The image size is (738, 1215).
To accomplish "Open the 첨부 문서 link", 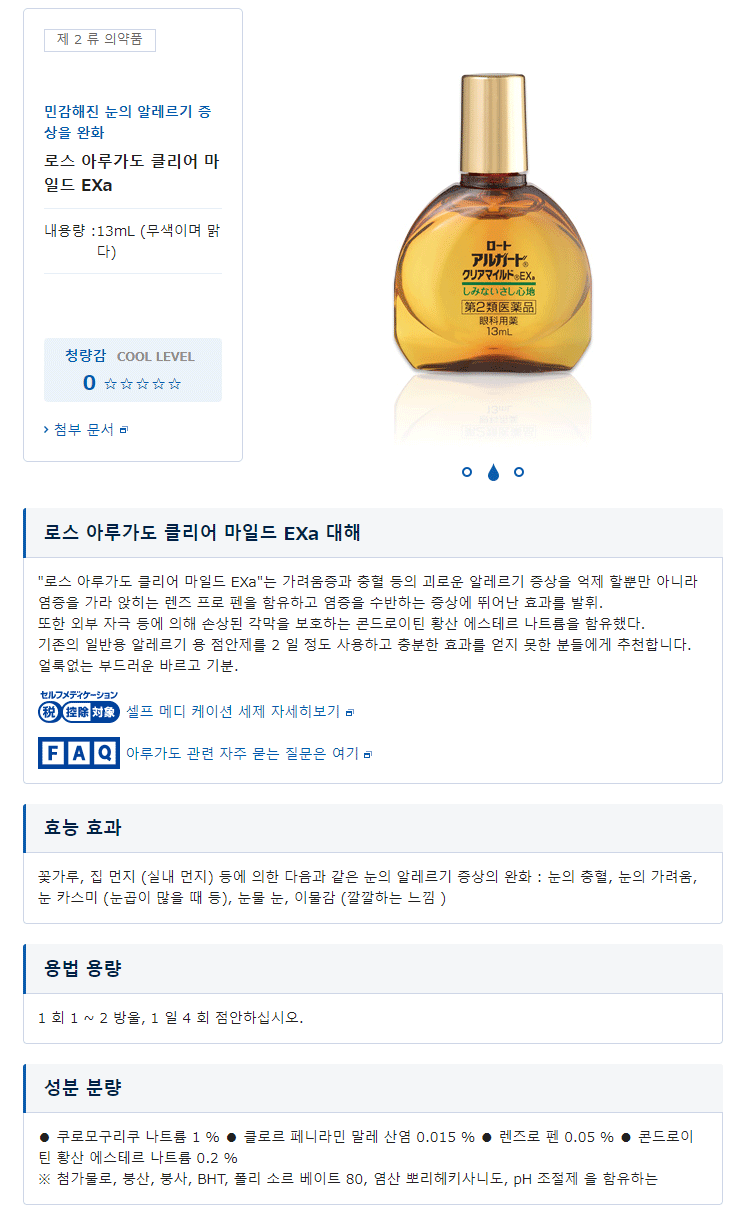I will 84,429.
